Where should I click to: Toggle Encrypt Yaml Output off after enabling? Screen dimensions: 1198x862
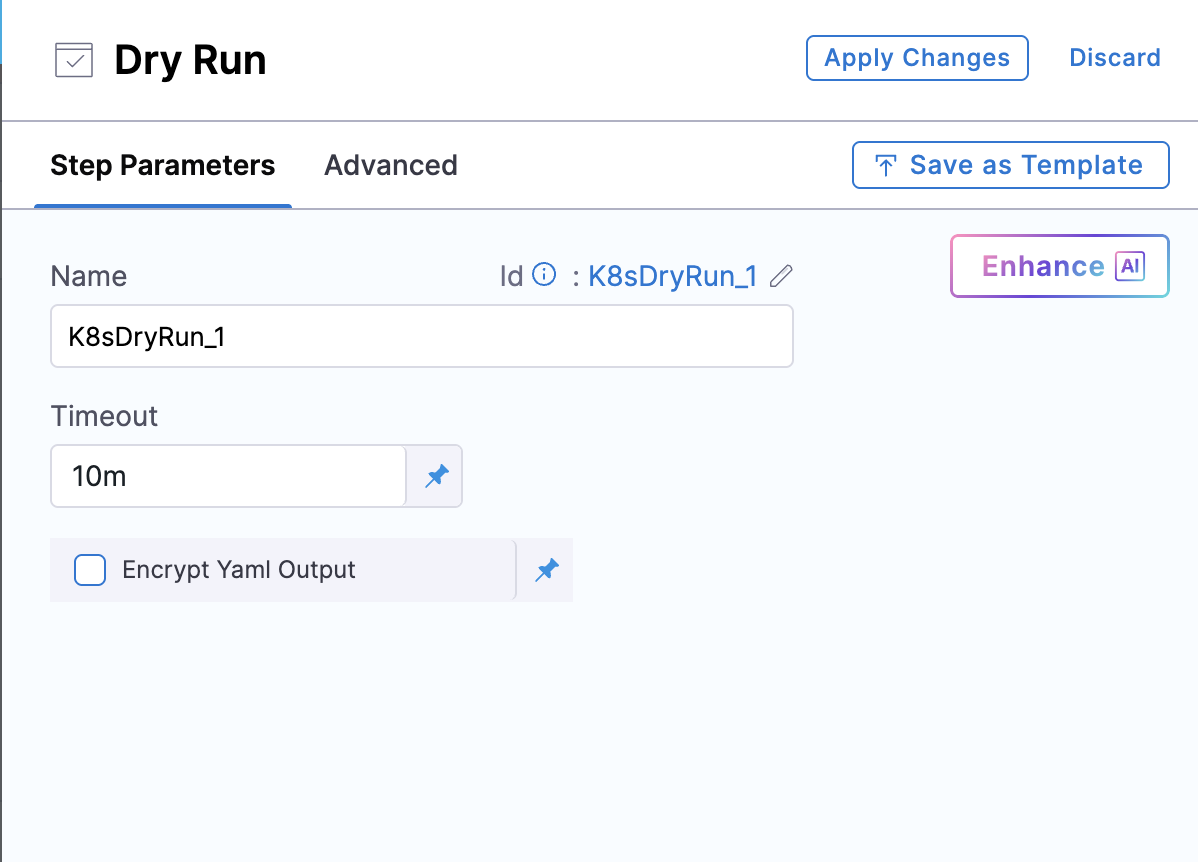point(89,569)
